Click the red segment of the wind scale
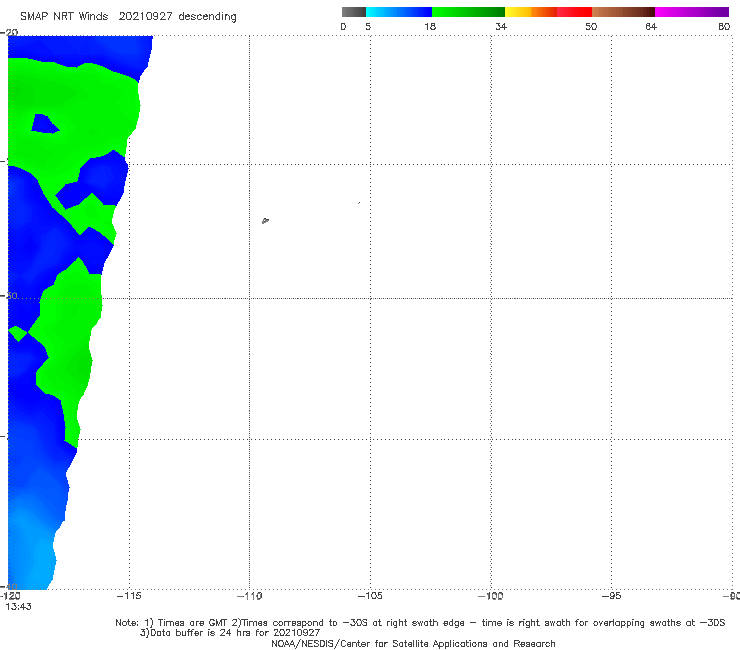The image size is (740, 650). [x=574, y=12]
